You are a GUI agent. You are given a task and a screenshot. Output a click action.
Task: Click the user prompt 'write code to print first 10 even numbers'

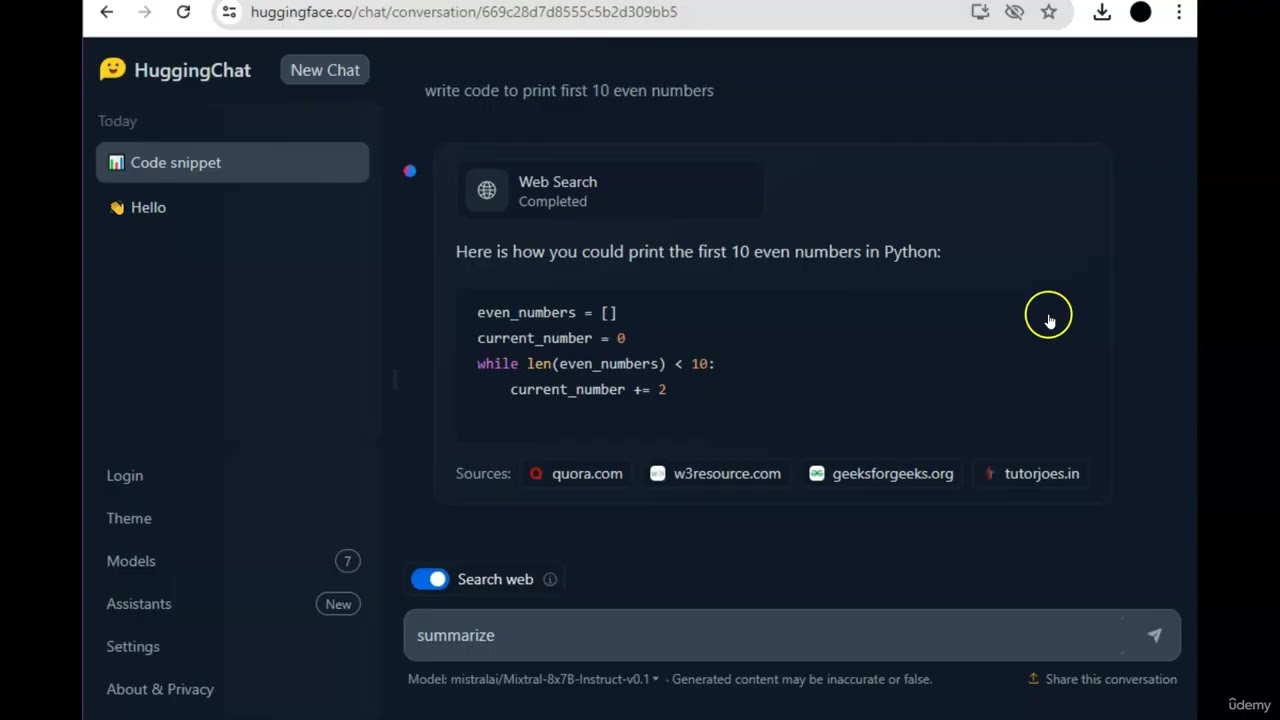569,90
